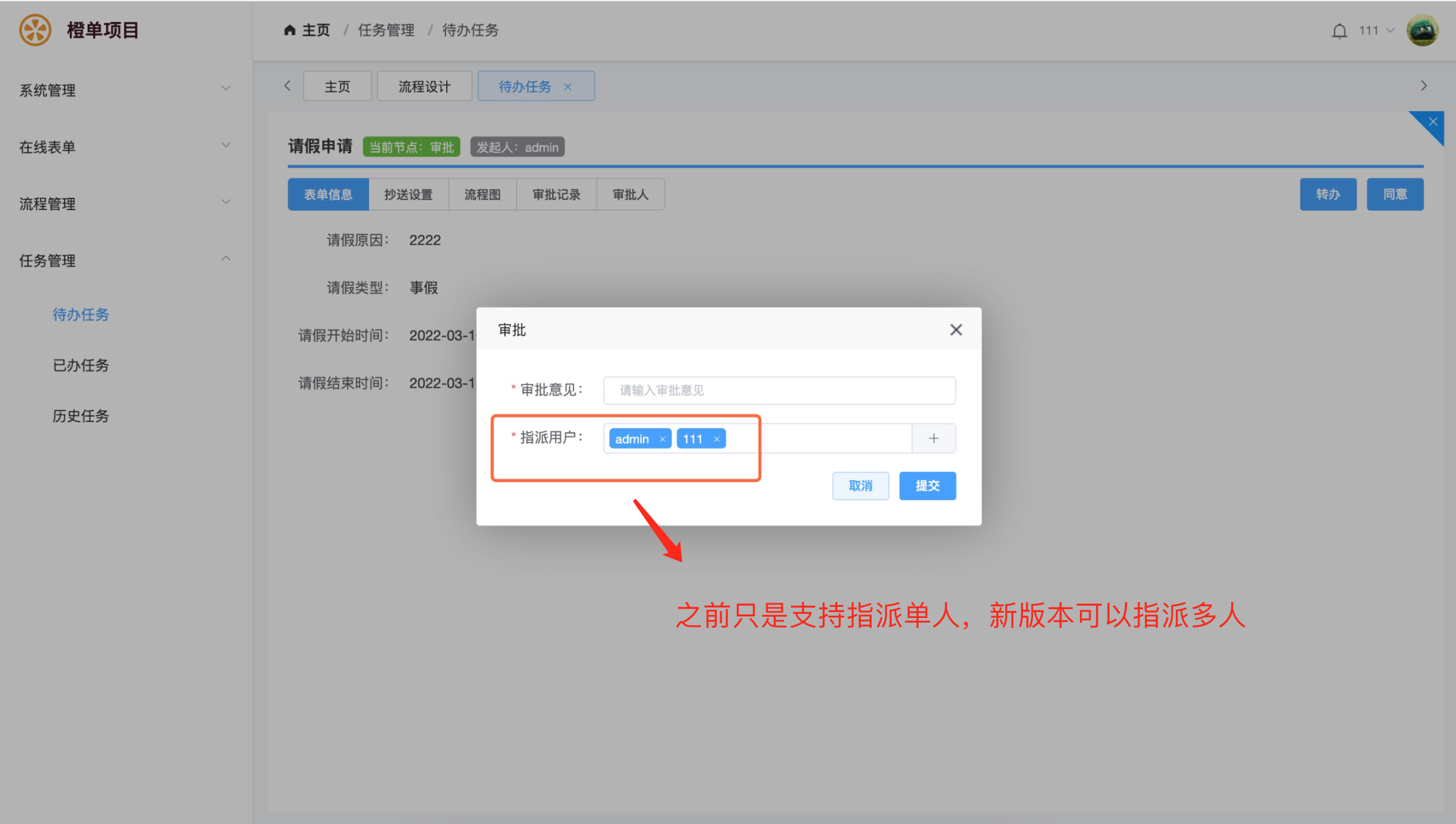Open the 审批记录 tab
1456x824 pixels.
(556, 194)
